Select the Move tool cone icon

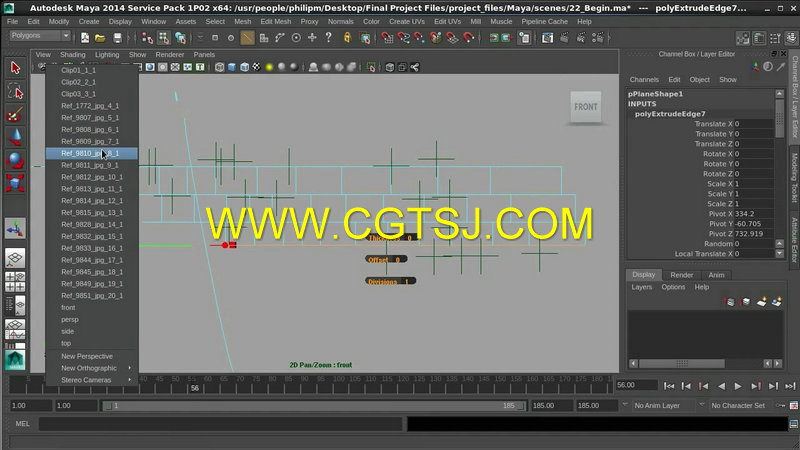tap(15, 137)
